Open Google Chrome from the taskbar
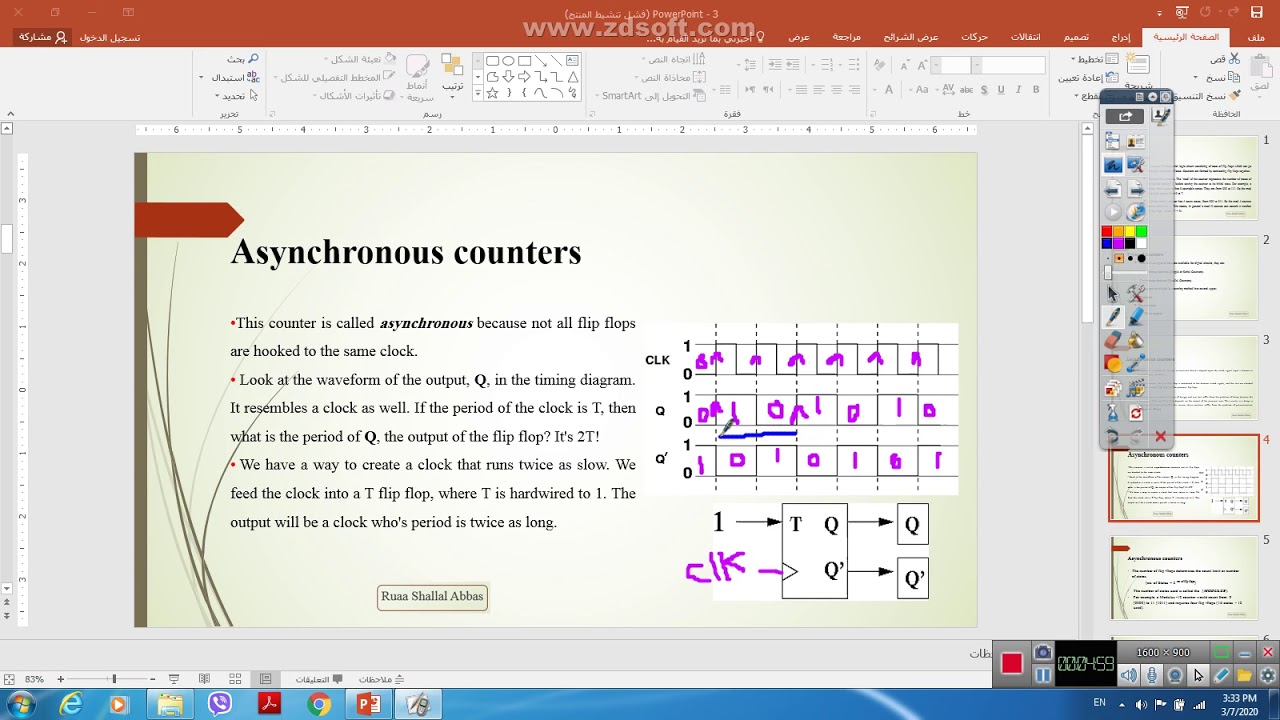The image size is (1280, 720). [x=318, y=705]
